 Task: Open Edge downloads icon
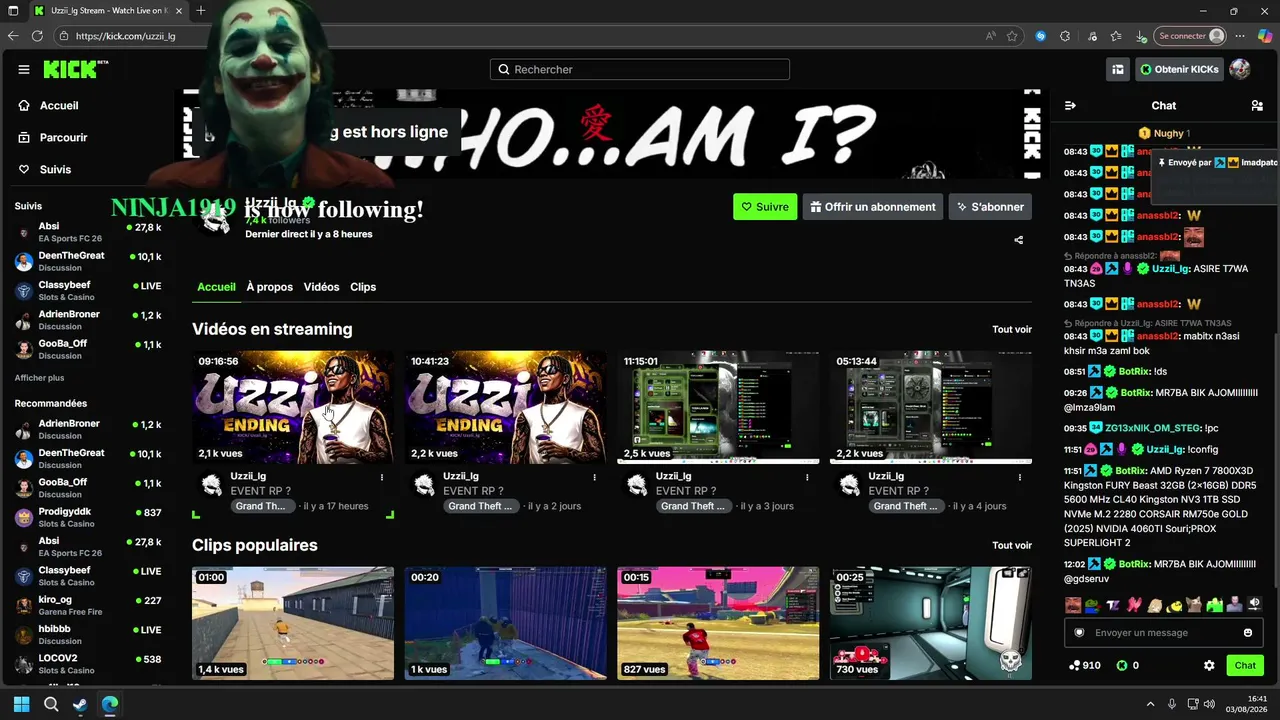(x=1141, y=36)
